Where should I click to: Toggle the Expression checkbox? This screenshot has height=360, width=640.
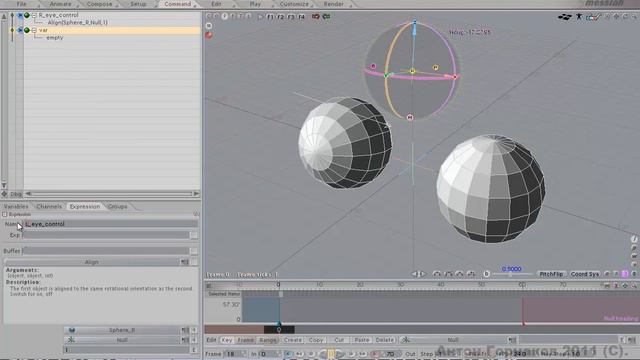[x=5, y=214]
